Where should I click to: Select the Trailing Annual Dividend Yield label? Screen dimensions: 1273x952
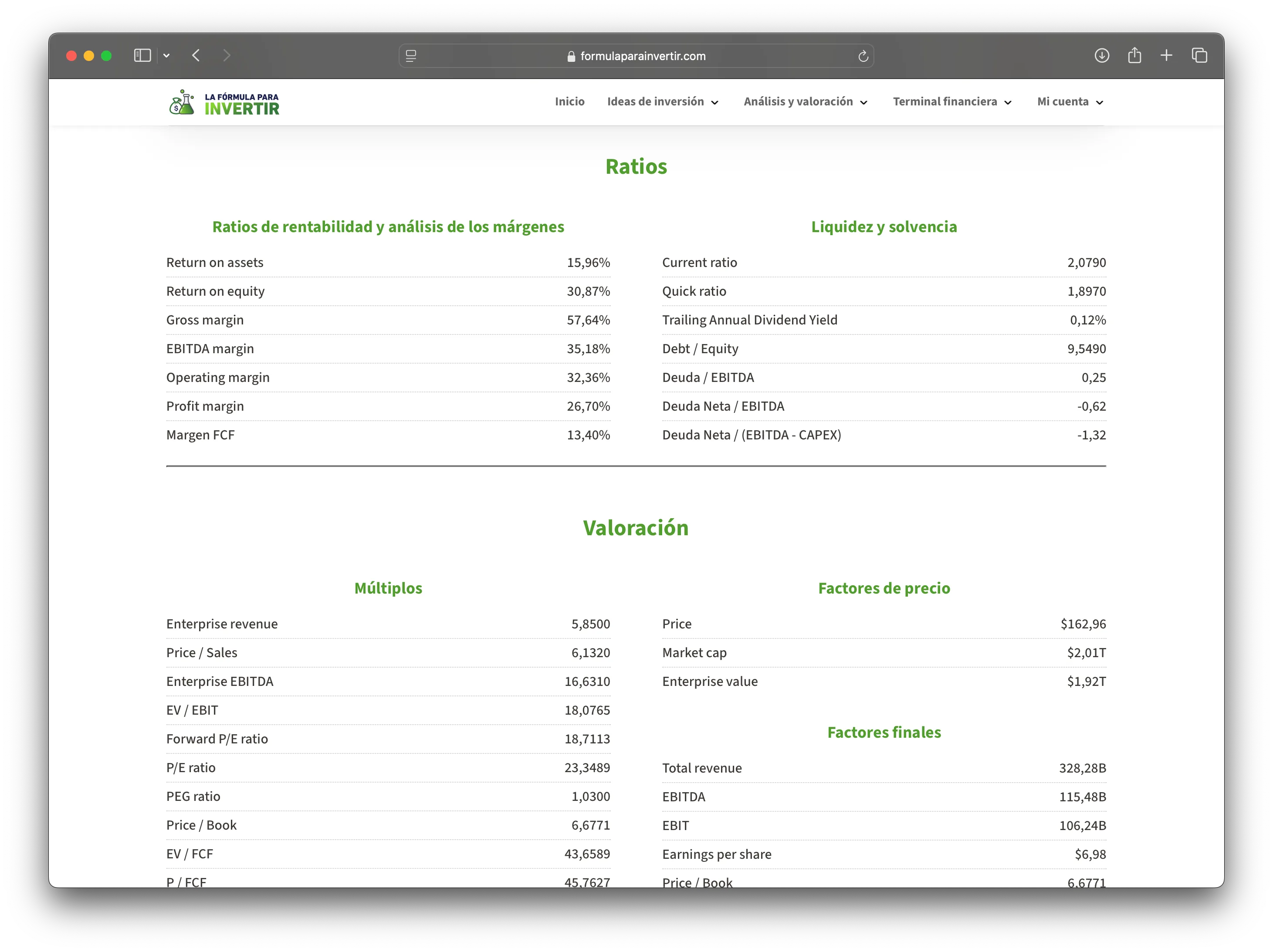749,320
